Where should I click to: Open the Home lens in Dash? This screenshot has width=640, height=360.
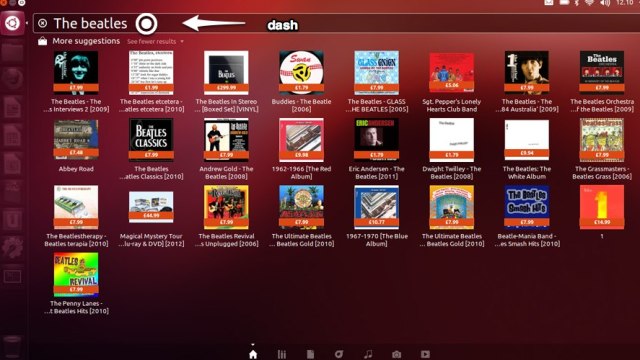point(253,354)
